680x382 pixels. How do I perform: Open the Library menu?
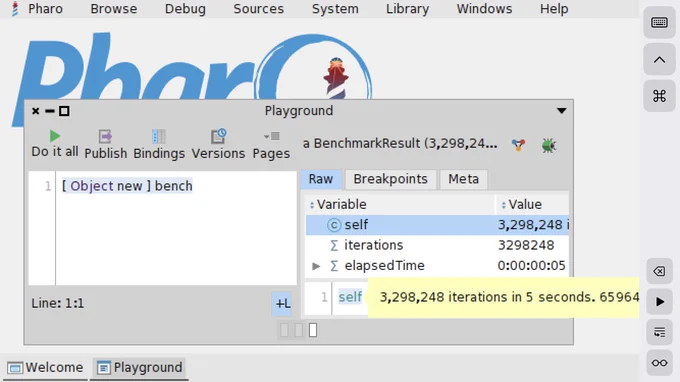(x=408, y=9)
